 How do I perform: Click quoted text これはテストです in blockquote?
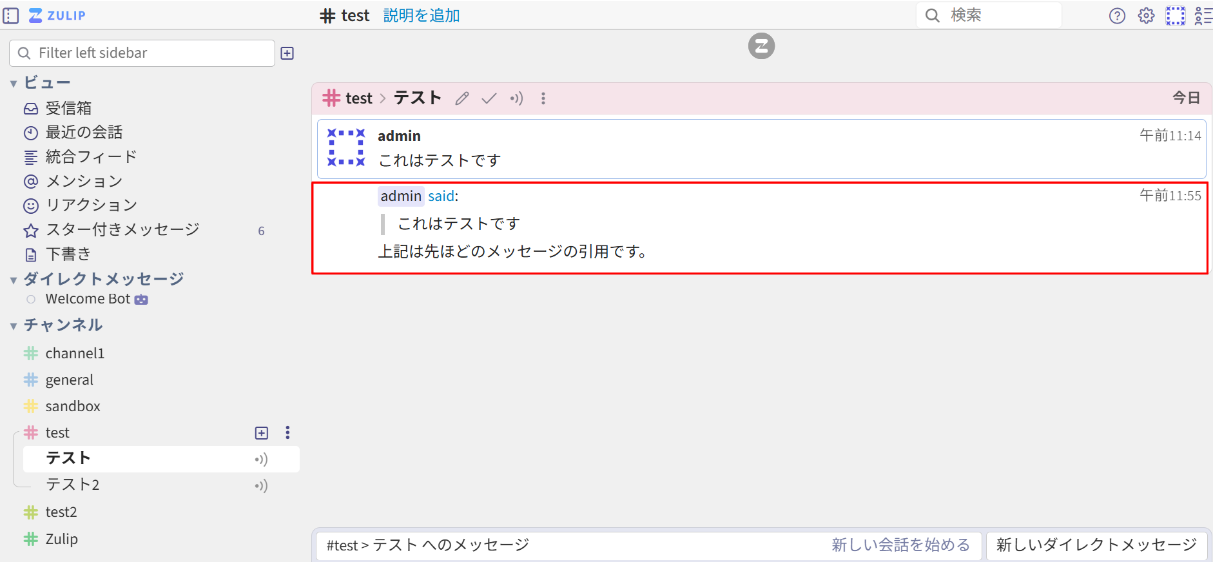point(459,224)
